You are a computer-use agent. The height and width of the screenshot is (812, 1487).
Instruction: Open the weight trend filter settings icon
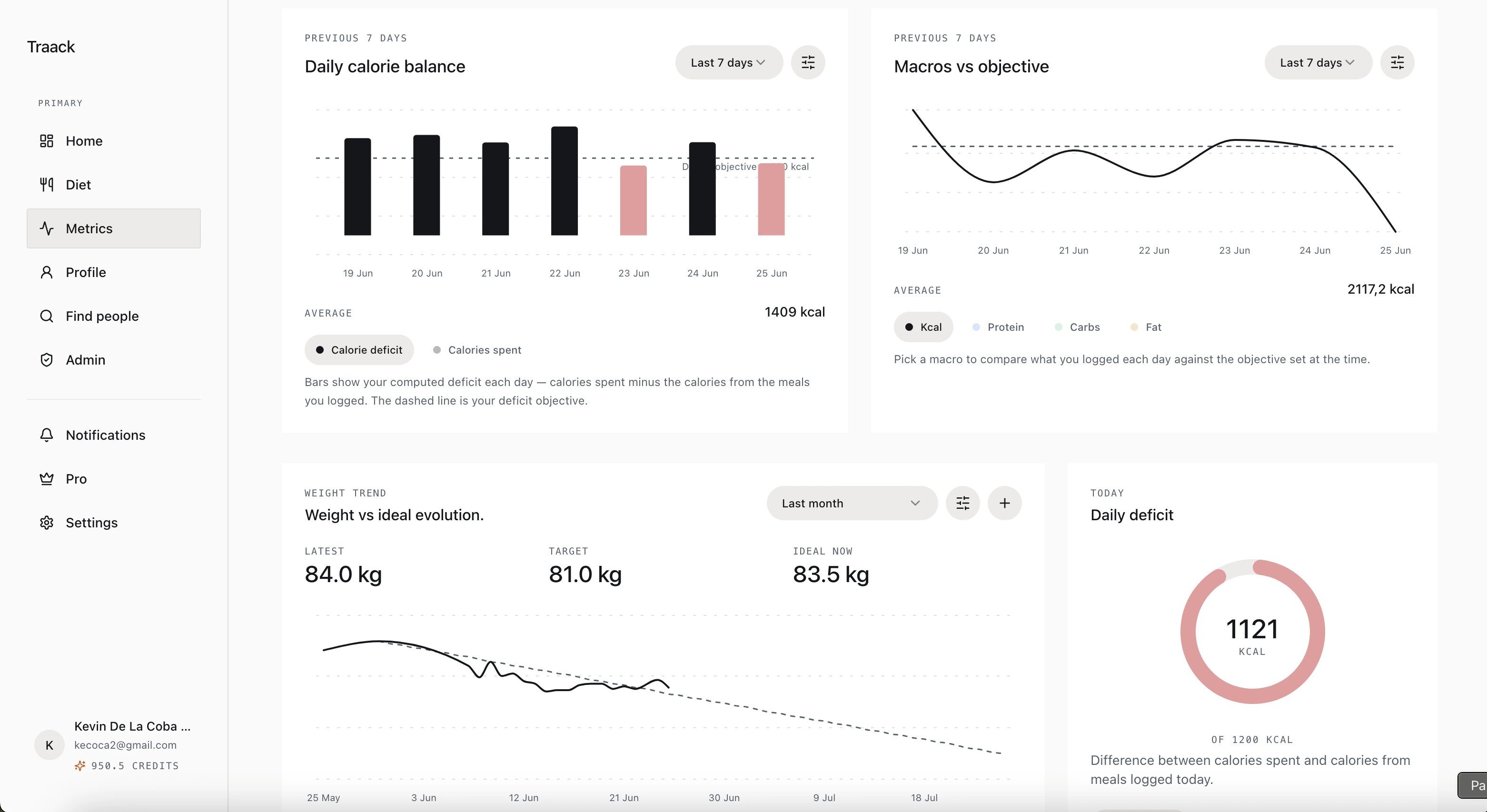click(x=962, y=503)
